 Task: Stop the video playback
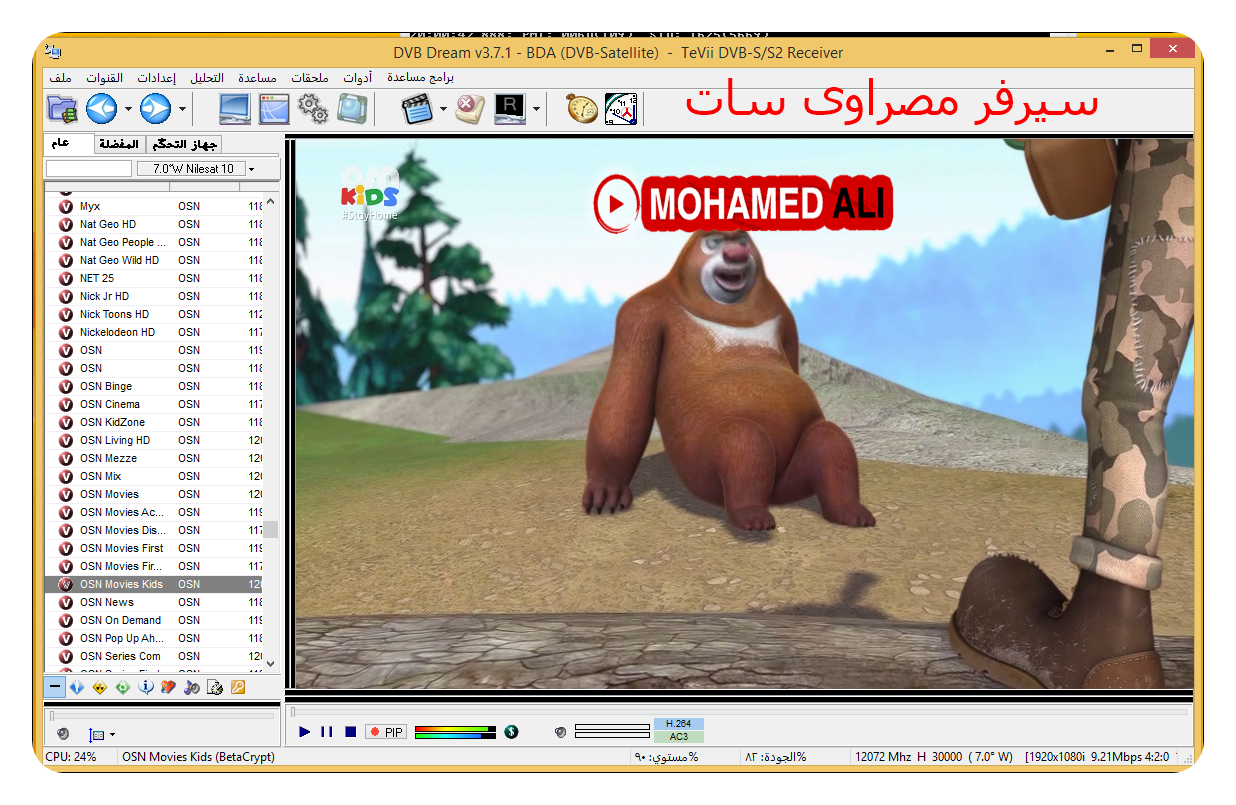[350, 732]
